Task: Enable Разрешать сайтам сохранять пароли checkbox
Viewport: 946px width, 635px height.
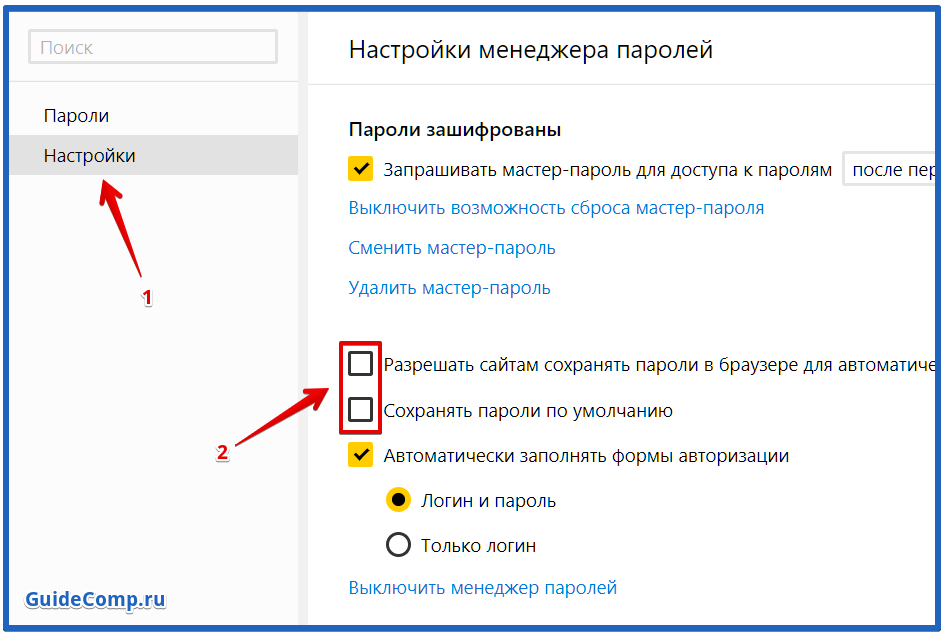Action: [x=360, y=364]
